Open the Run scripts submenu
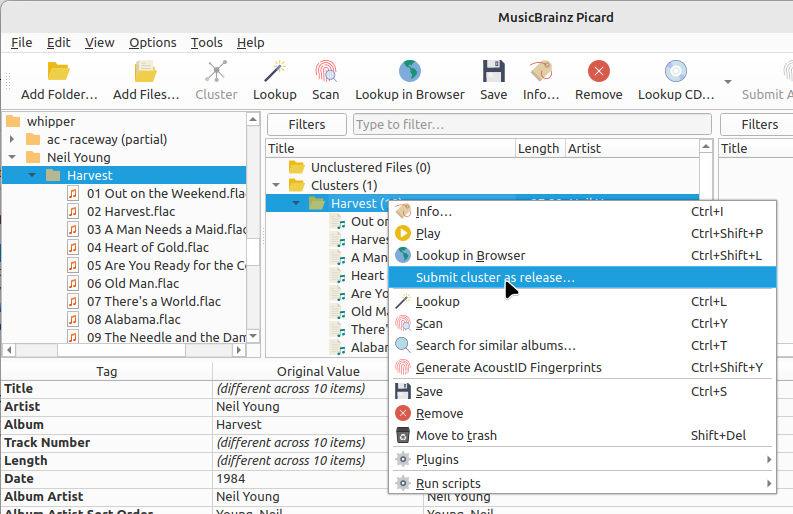Screen dimensions: 793x514 coord(582,484)
